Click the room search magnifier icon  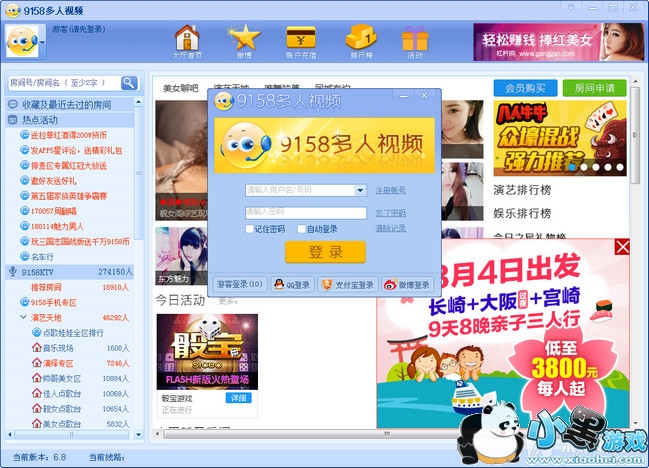click(x=129, y=83)
